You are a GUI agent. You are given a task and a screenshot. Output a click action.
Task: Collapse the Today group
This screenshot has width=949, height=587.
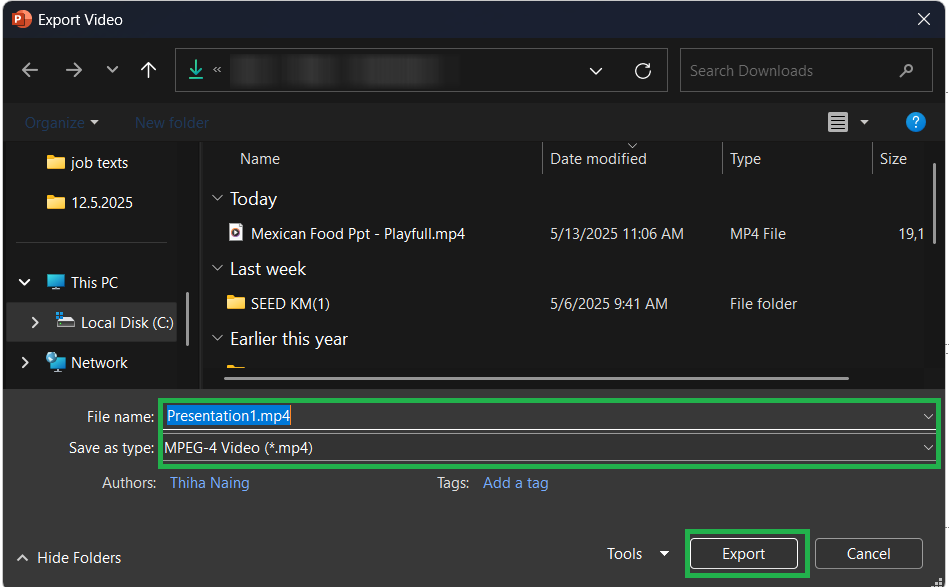[x=217, y=198]
